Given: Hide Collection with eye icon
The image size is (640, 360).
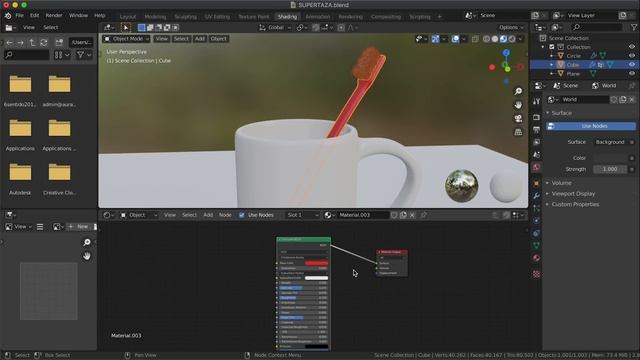Looking at the screenshot, I should pos(632,47).
